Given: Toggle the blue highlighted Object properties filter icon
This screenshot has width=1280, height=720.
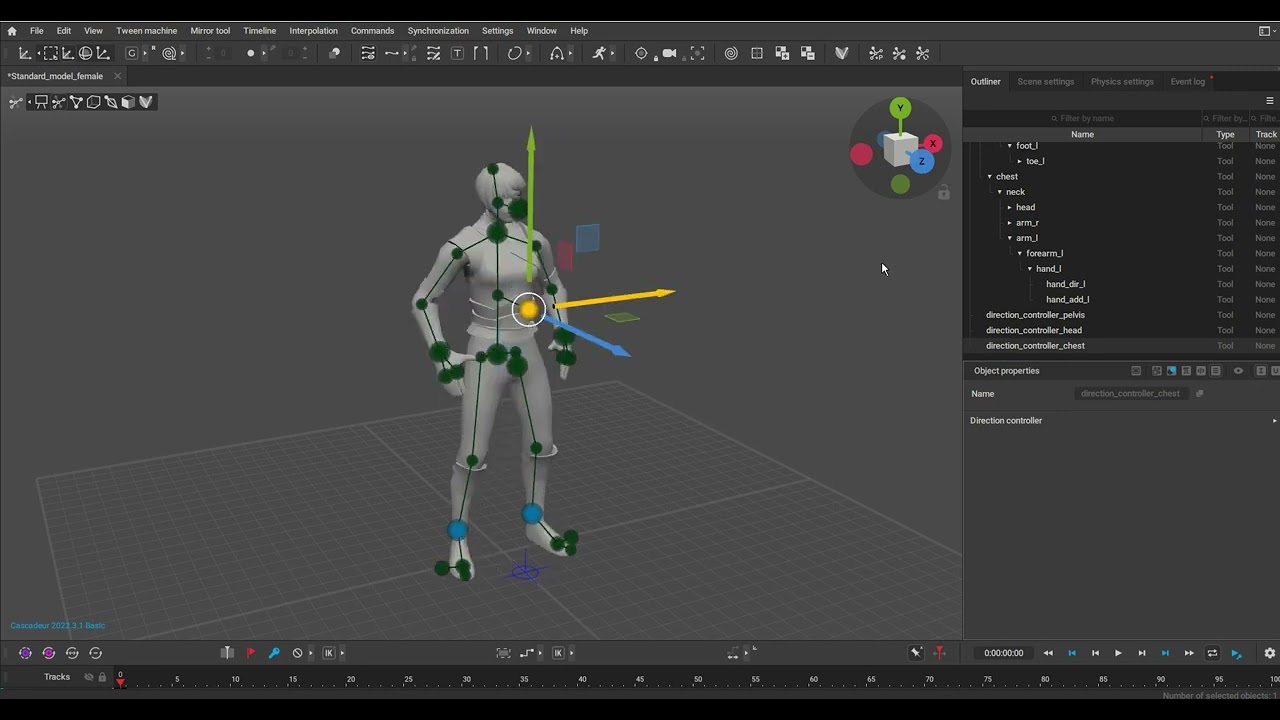Looking at the screenshot, I should click(x=1171, y=371).
